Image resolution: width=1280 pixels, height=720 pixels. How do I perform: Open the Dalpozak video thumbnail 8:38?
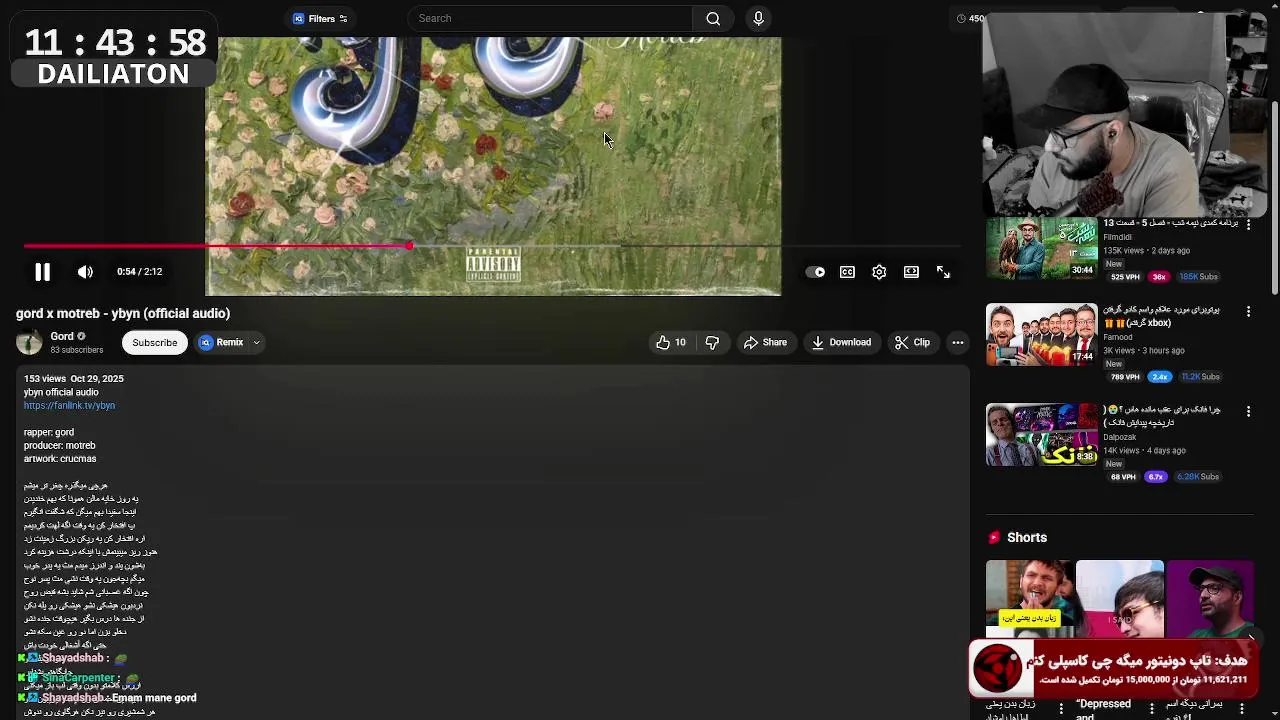pyautogui.click(x=1041, y=435)
